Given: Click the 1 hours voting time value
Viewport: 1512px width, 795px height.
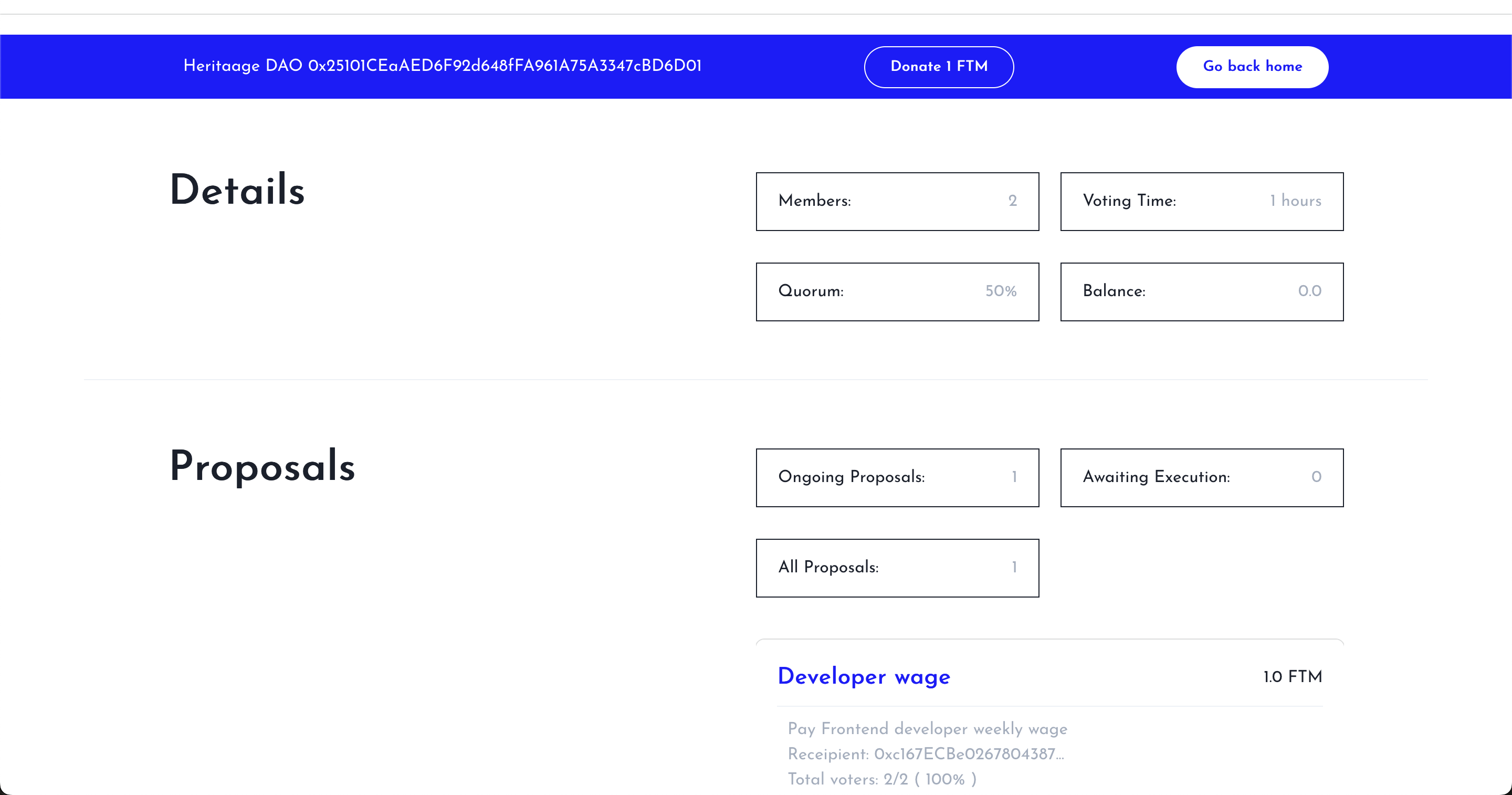Looking at the screenshot, I should tap(1295, 201).
